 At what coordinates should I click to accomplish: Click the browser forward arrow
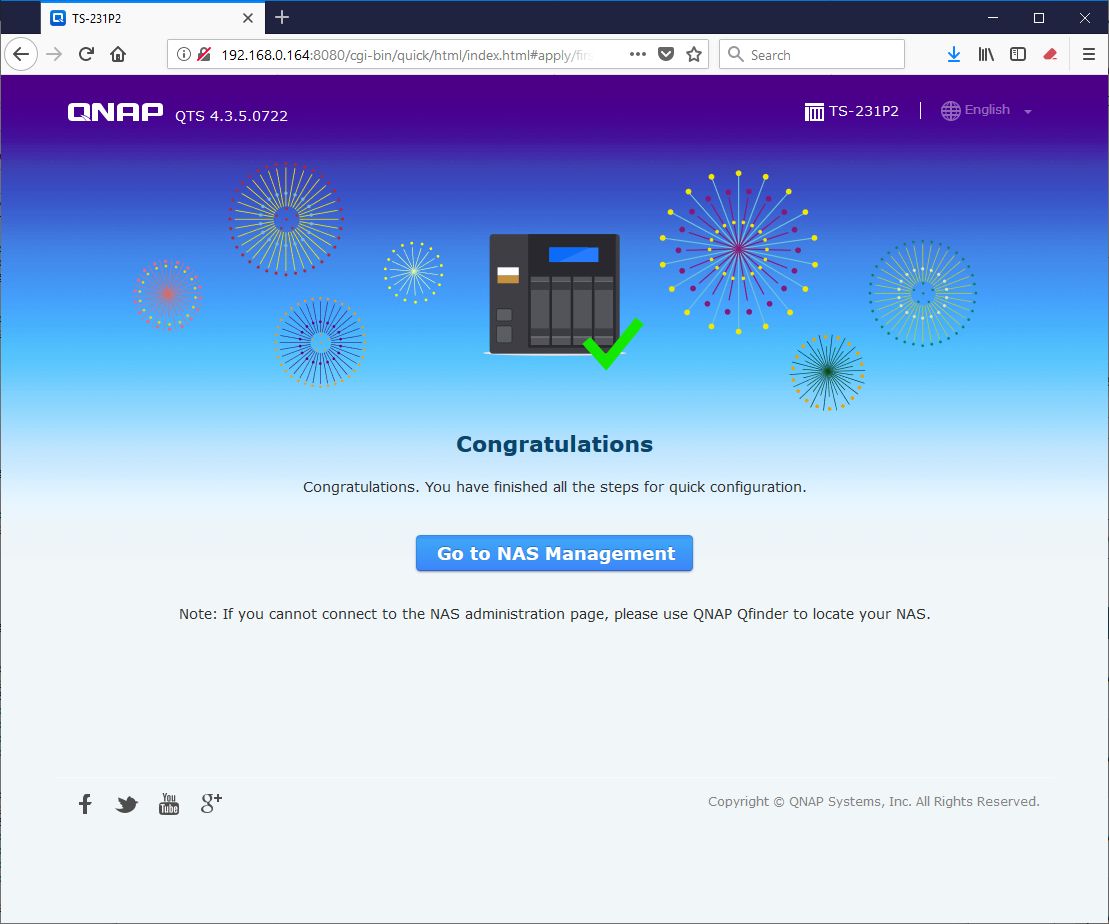(x=54, y=54)
